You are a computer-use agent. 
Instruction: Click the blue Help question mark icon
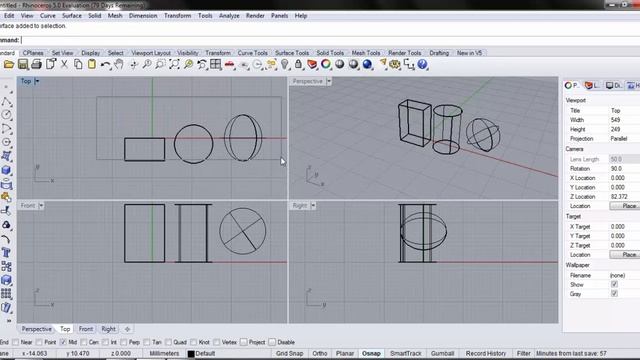(x=422, y=64)
